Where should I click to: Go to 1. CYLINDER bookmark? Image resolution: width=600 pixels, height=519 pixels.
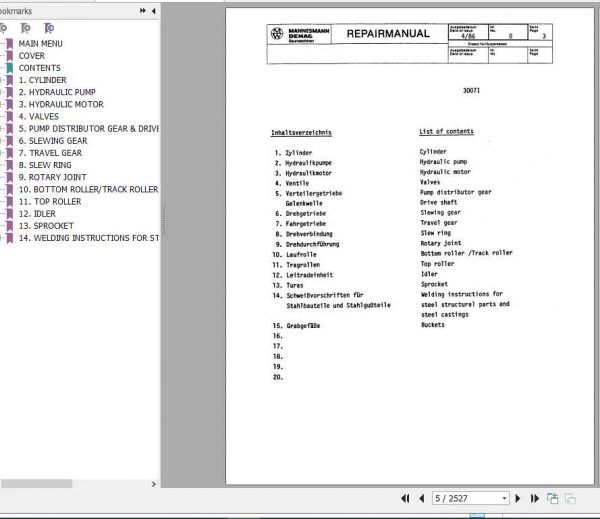[x=42, y=80]
